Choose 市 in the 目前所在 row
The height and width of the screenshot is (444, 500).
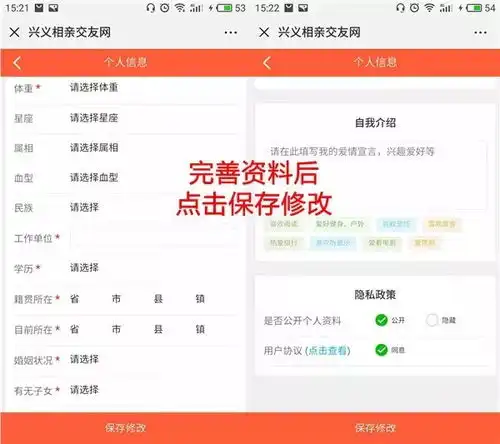(x=116, y=329)
